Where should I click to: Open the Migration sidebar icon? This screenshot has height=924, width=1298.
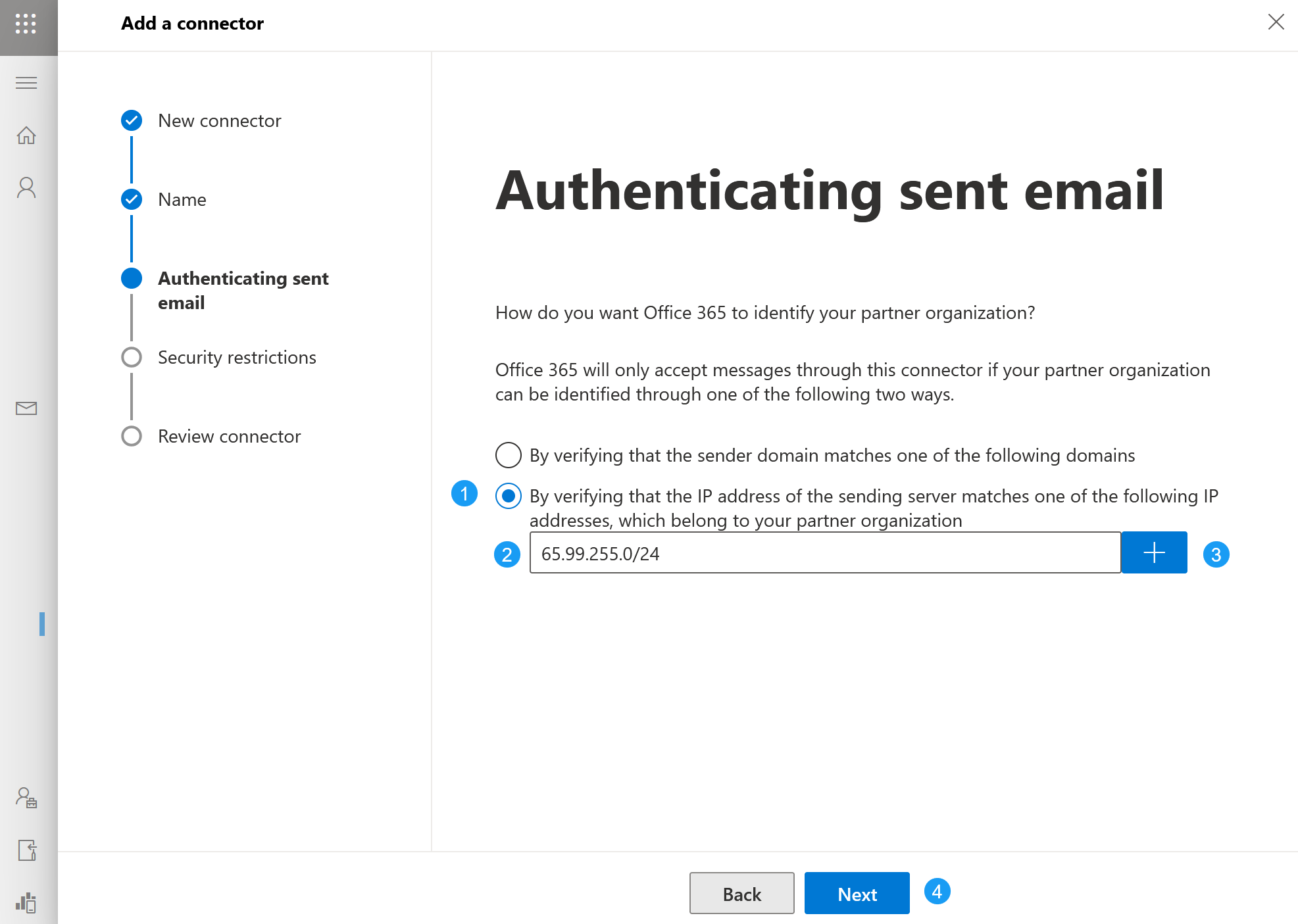27,850
